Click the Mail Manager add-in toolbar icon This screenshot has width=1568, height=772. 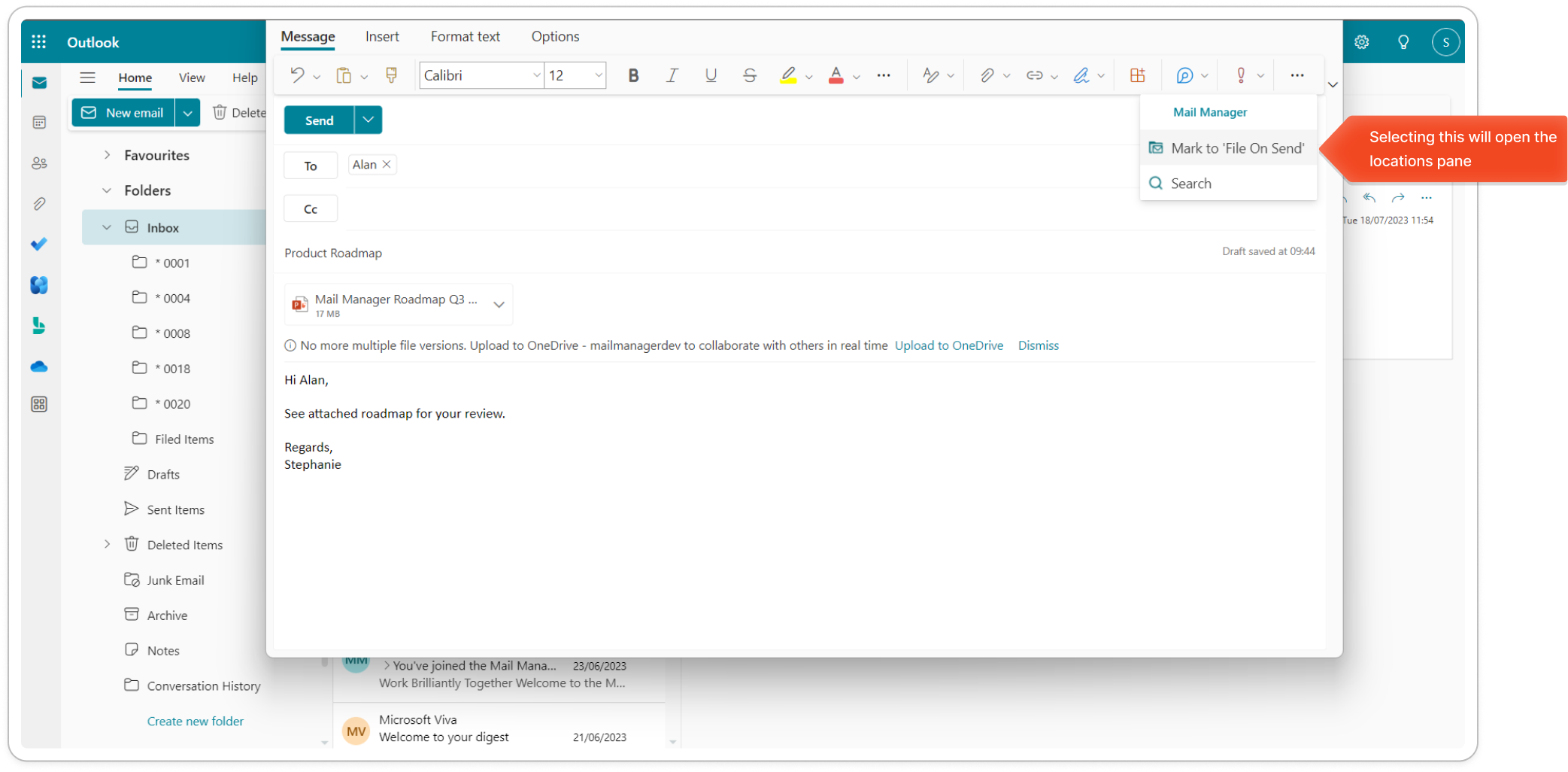[1184, 75]
